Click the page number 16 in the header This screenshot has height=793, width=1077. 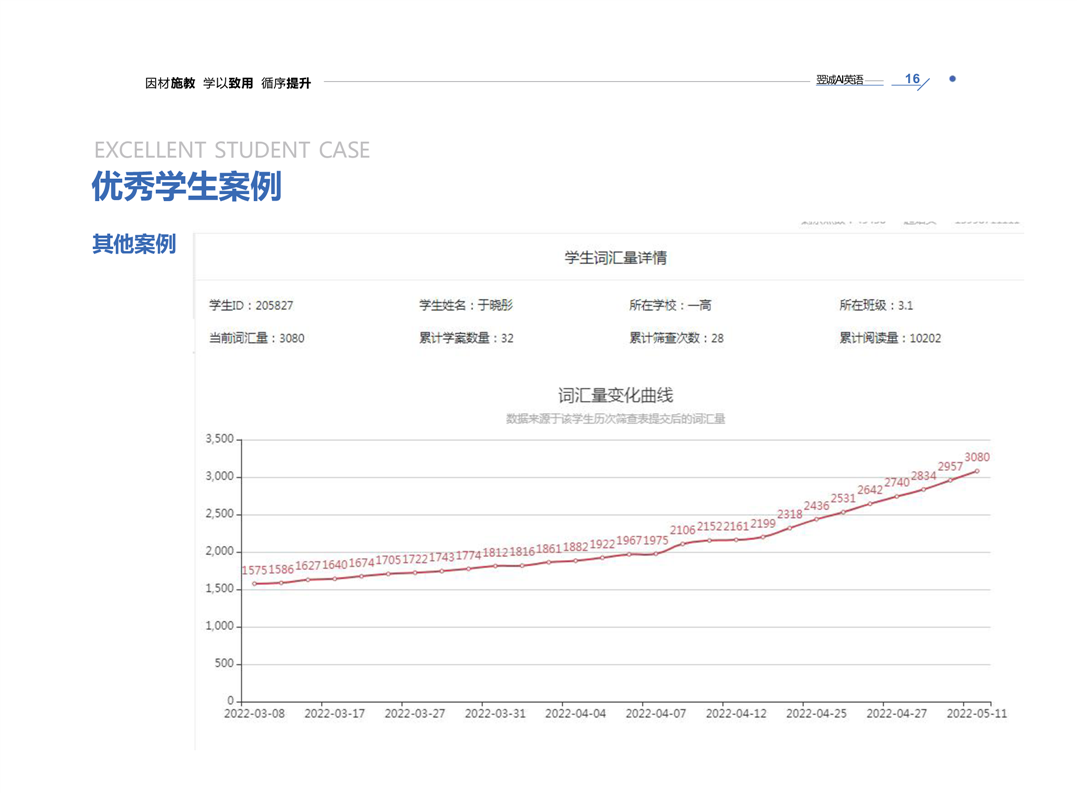(x=911, y=79)
